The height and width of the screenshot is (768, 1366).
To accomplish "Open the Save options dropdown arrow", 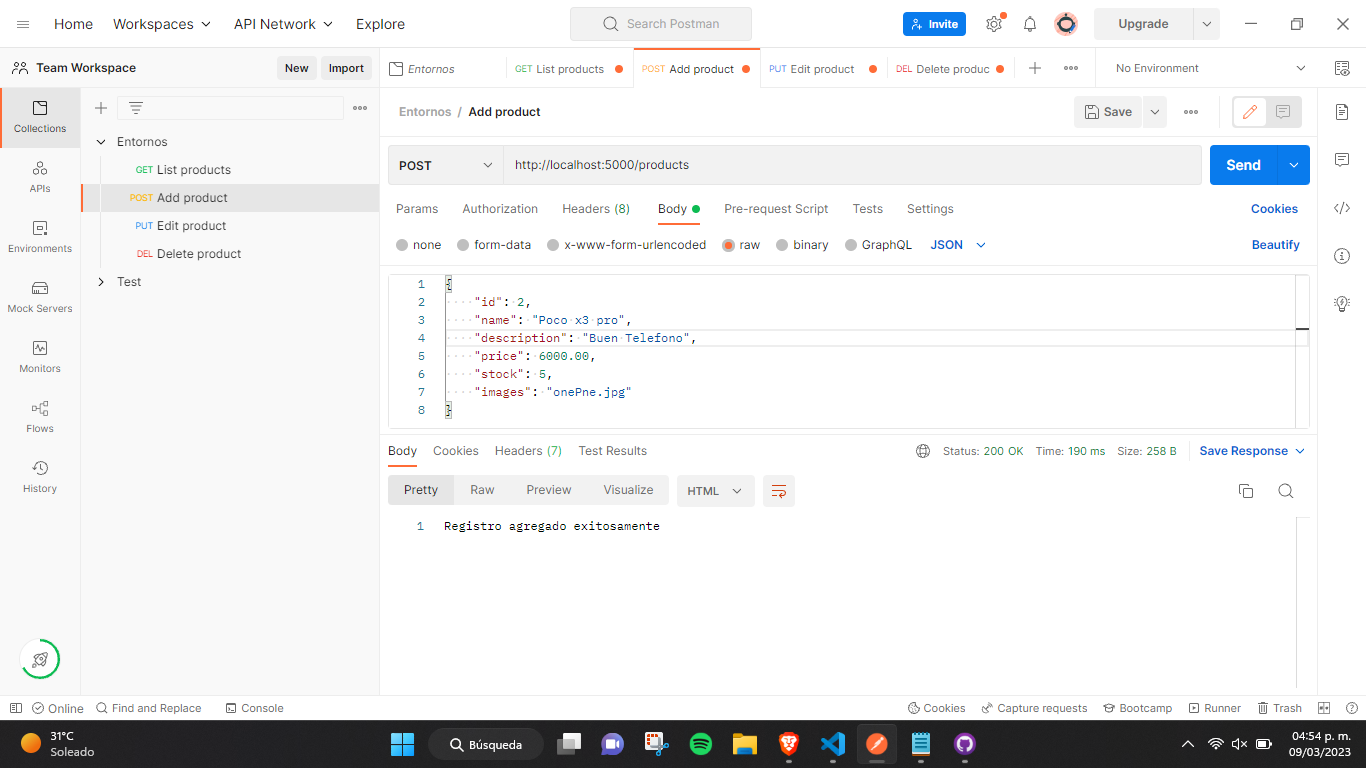I will (x=1155, y=112).
